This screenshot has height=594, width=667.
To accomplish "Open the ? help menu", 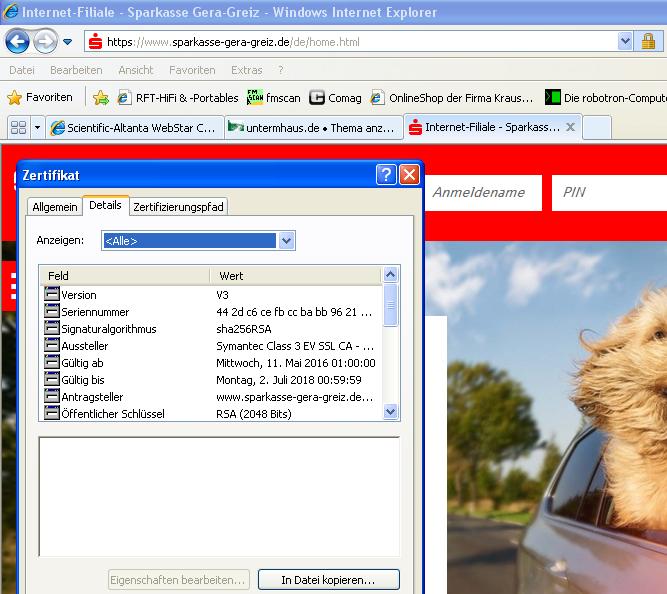I will tap(280, 70).
